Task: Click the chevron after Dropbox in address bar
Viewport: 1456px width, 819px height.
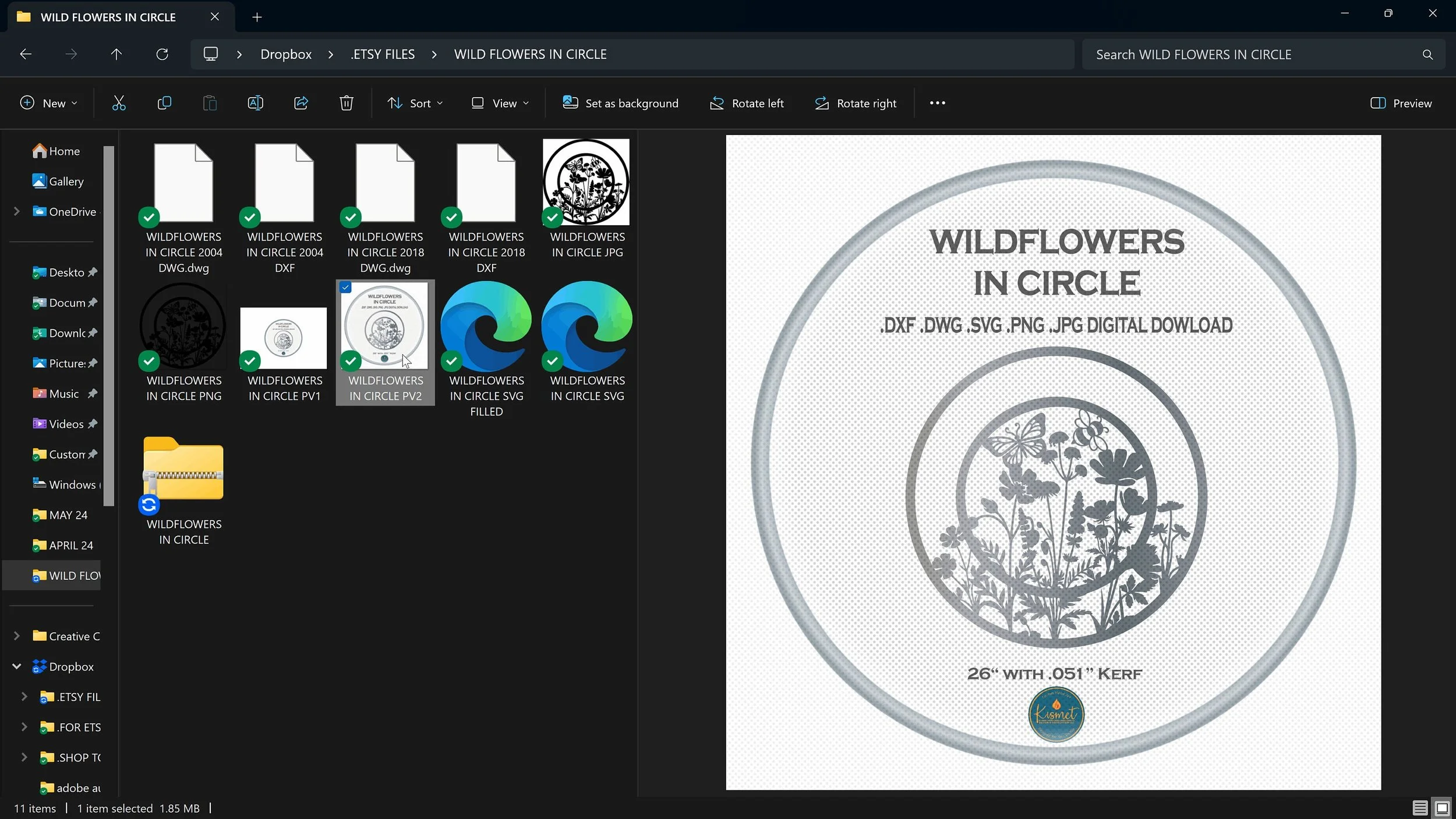Action: coord(331,54)
